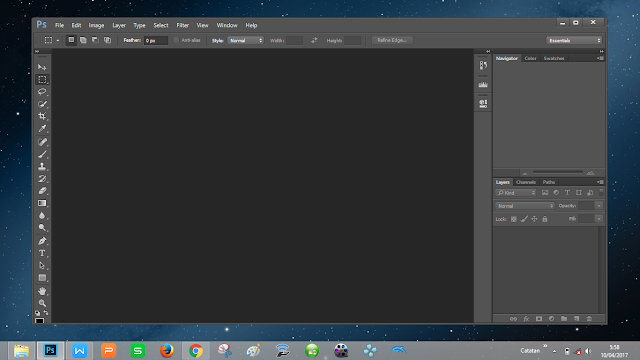Toggle pixel layer filter
Screen dimensions: 640x360
[x=545, y=193]
